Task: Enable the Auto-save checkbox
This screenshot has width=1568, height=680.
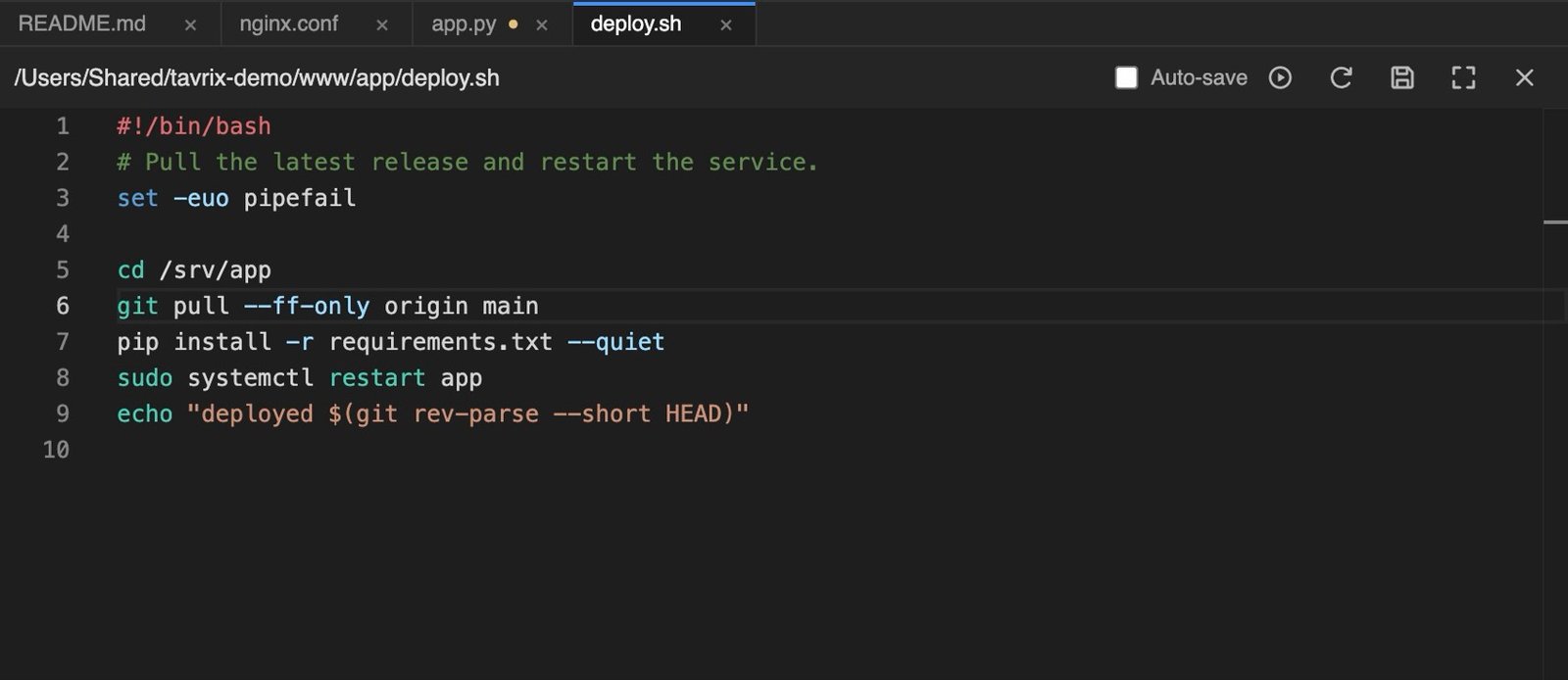Action: tap(1126, 77)
